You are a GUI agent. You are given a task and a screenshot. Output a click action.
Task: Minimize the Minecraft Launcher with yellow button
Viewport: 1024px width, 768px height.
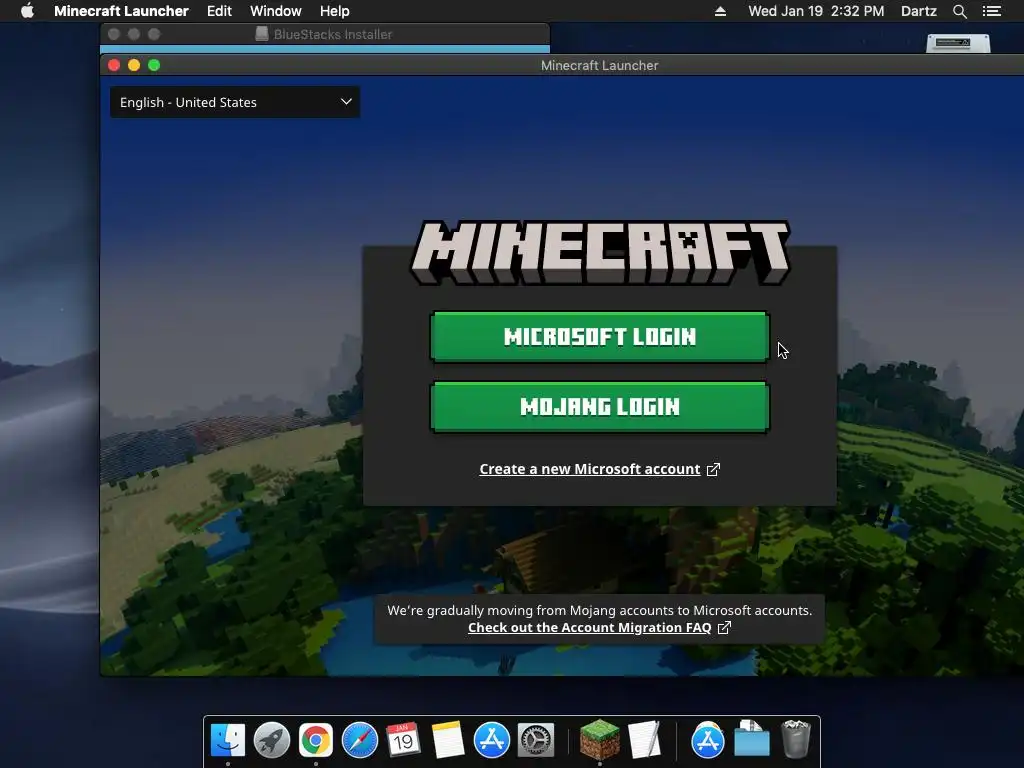tap(134, 65)
